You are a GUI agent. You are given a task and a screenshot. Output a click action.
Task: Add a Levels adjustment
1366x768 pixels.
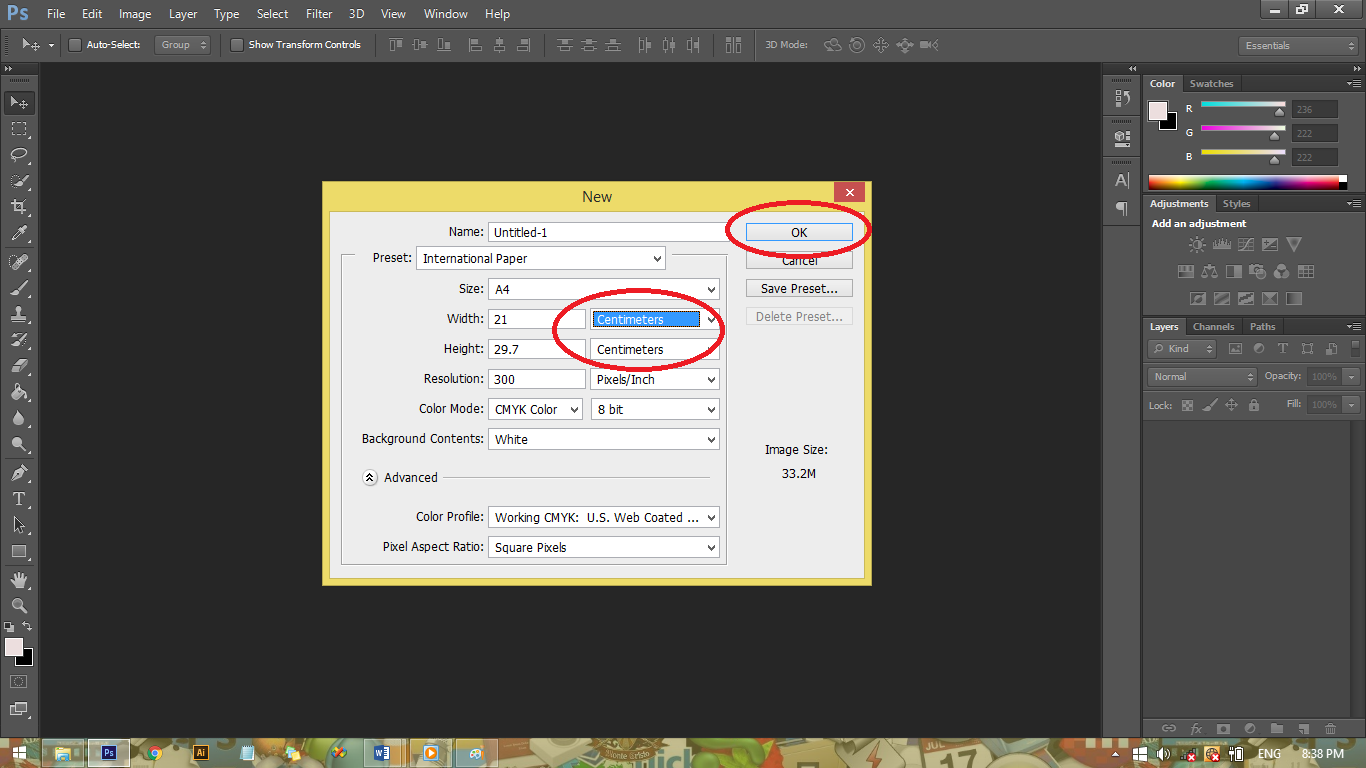[x=1221, y=244]
